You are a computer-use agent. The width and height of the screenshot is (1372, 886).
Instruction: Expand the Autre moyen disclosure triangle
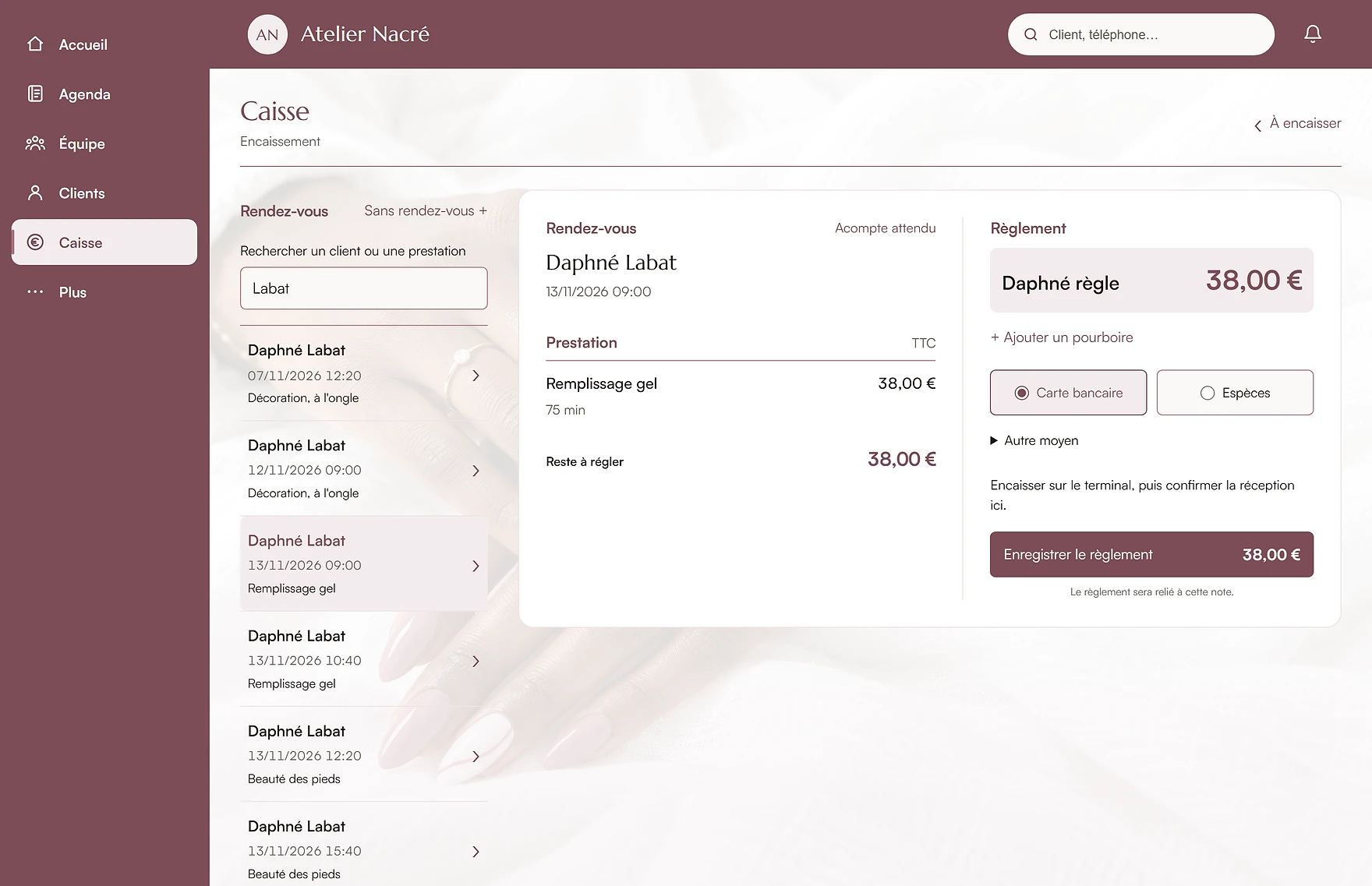pos(994,440)
